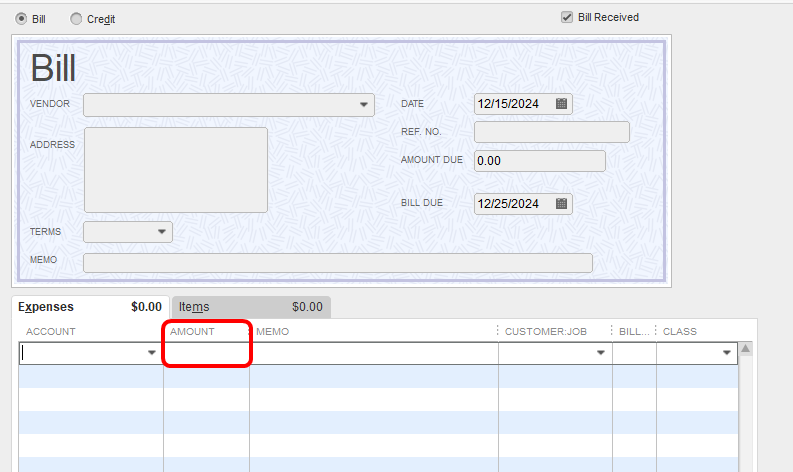
Task: Expand the Account dropdown in first row
Action: [x=151, y=353]
